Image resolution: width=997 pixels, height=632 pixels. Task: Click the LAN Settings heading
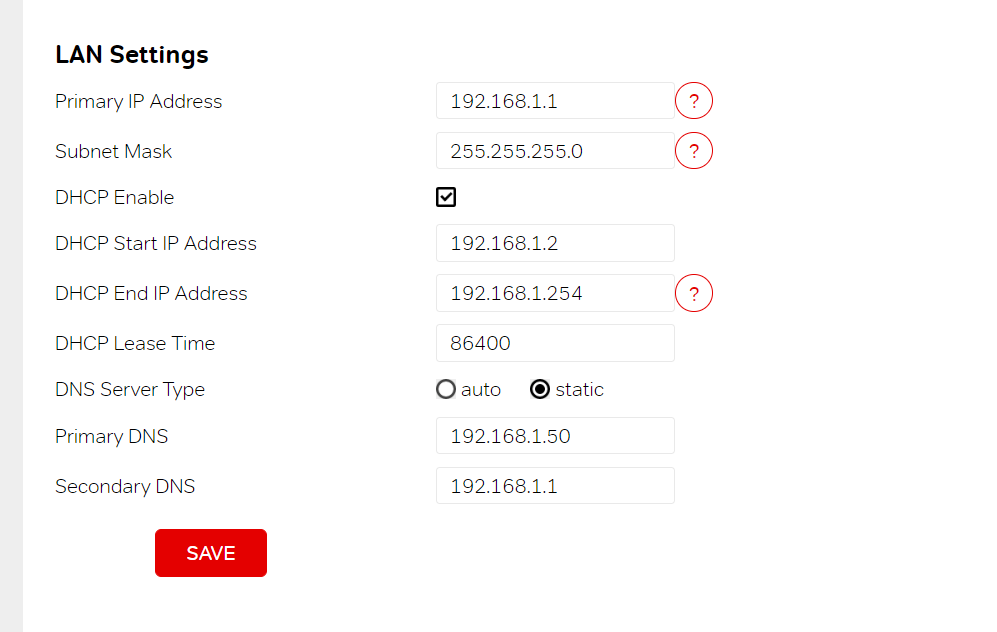(132, 55)
